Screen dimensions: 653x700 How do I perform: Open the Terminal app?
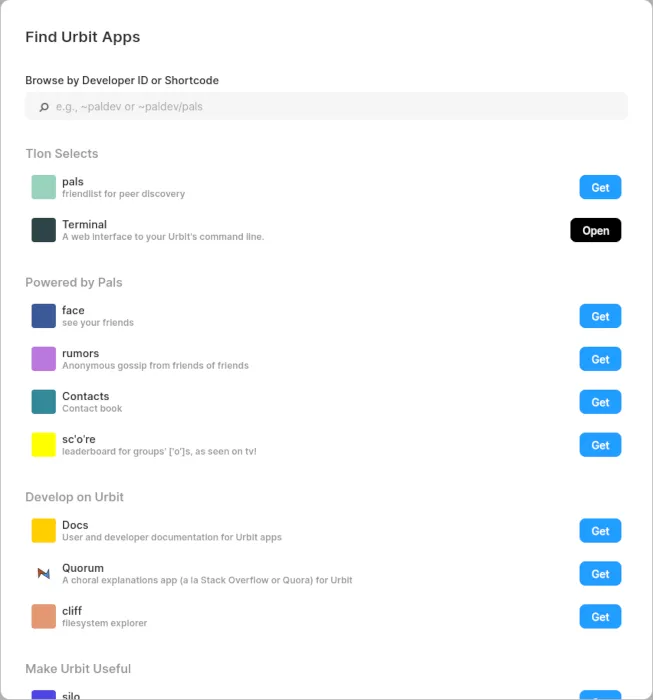click(x=596, y=230)
